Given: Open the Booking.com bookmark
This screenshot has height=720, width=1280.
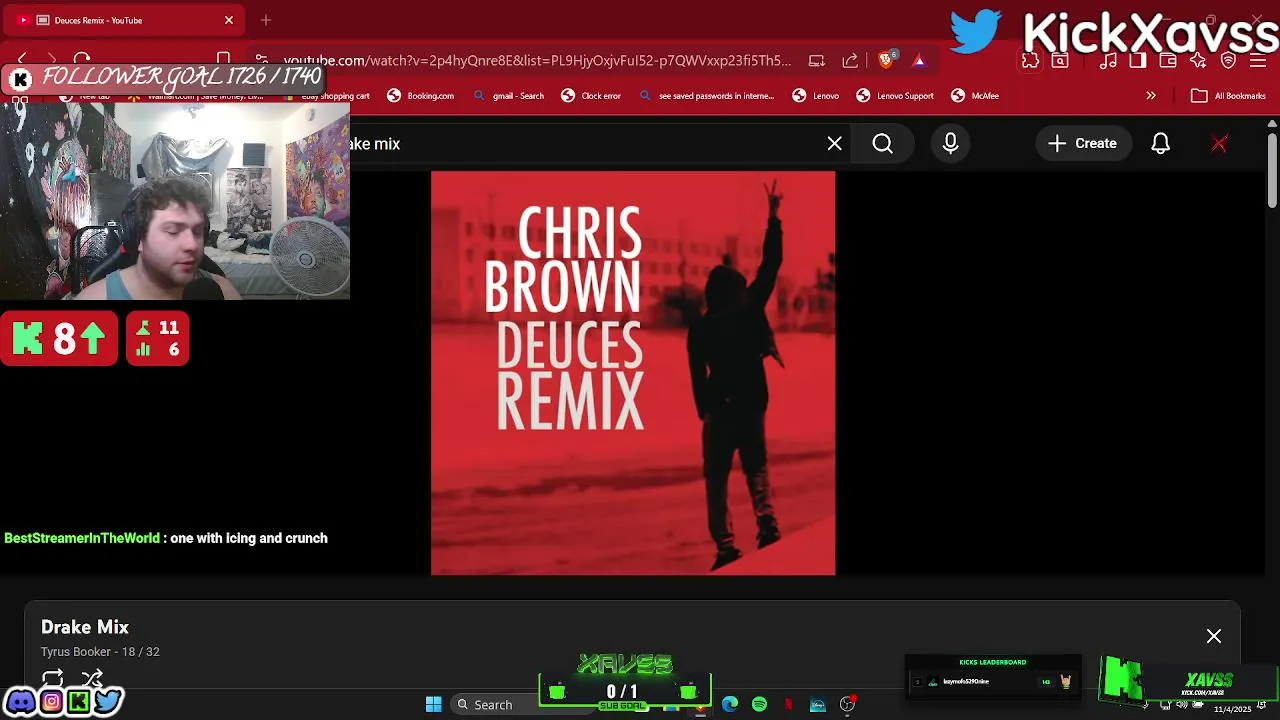Looking at the screenshot, I should (x=421, y=96).
